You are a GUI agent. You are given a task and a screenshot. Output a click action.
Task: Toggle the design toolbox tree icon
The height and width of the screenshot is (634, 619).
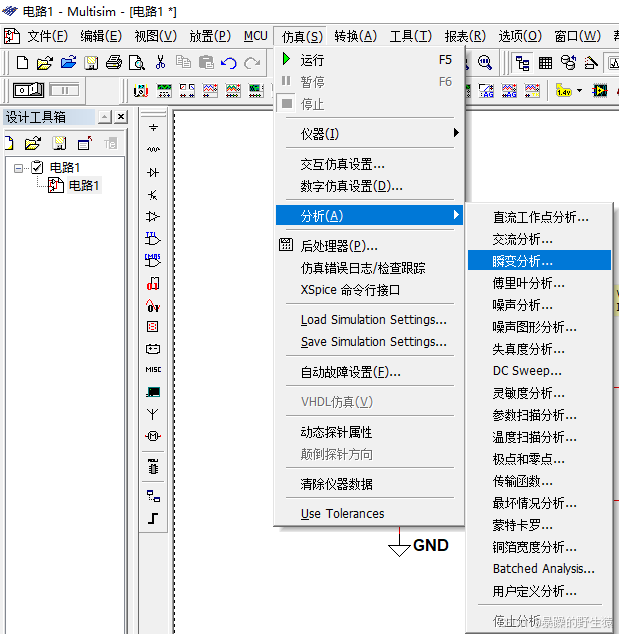(522, 63)
